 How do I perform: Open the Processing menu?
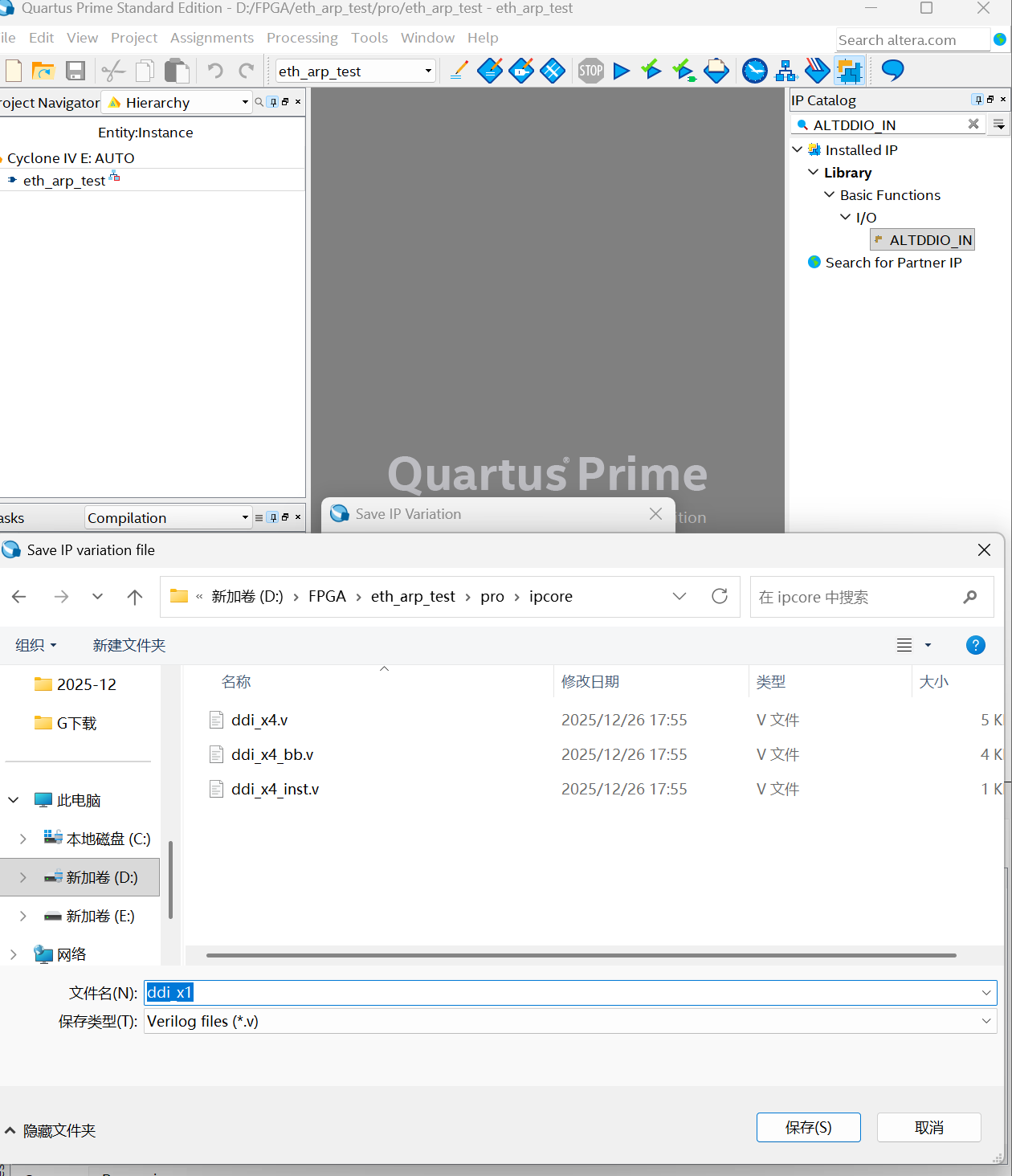(302, 38)
